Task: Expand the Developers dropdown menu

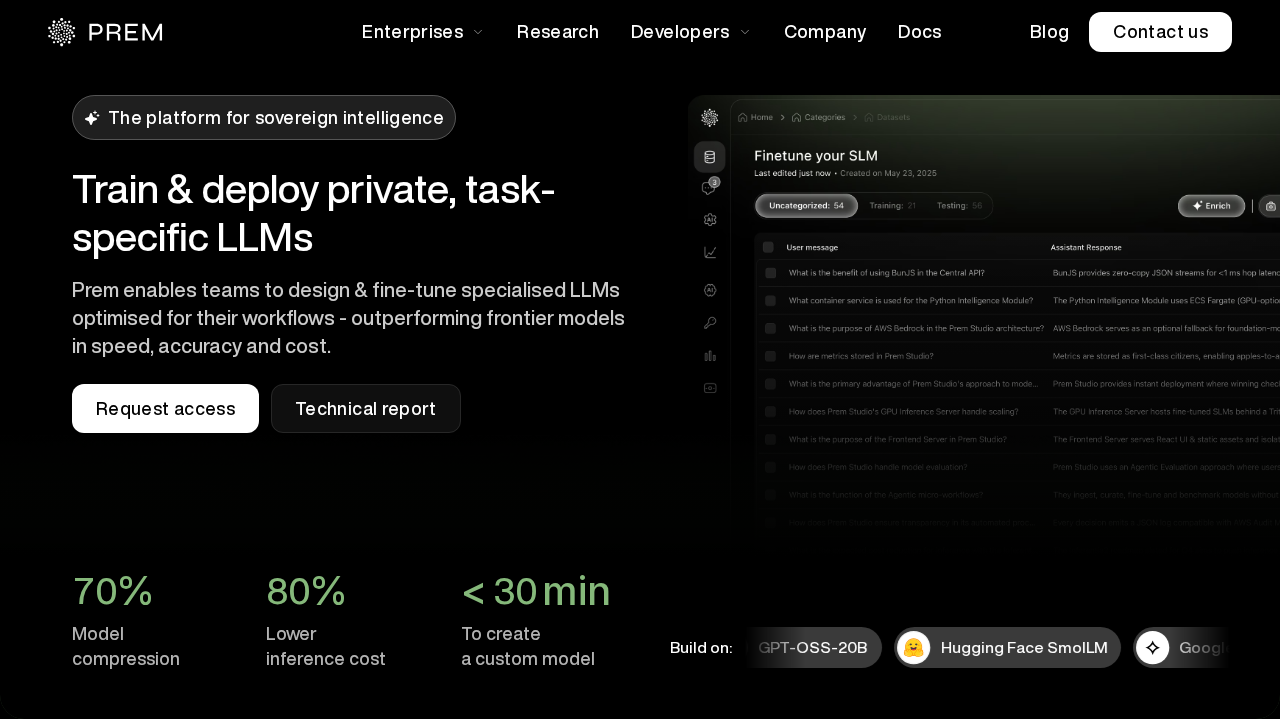Action: coord(690,32)
